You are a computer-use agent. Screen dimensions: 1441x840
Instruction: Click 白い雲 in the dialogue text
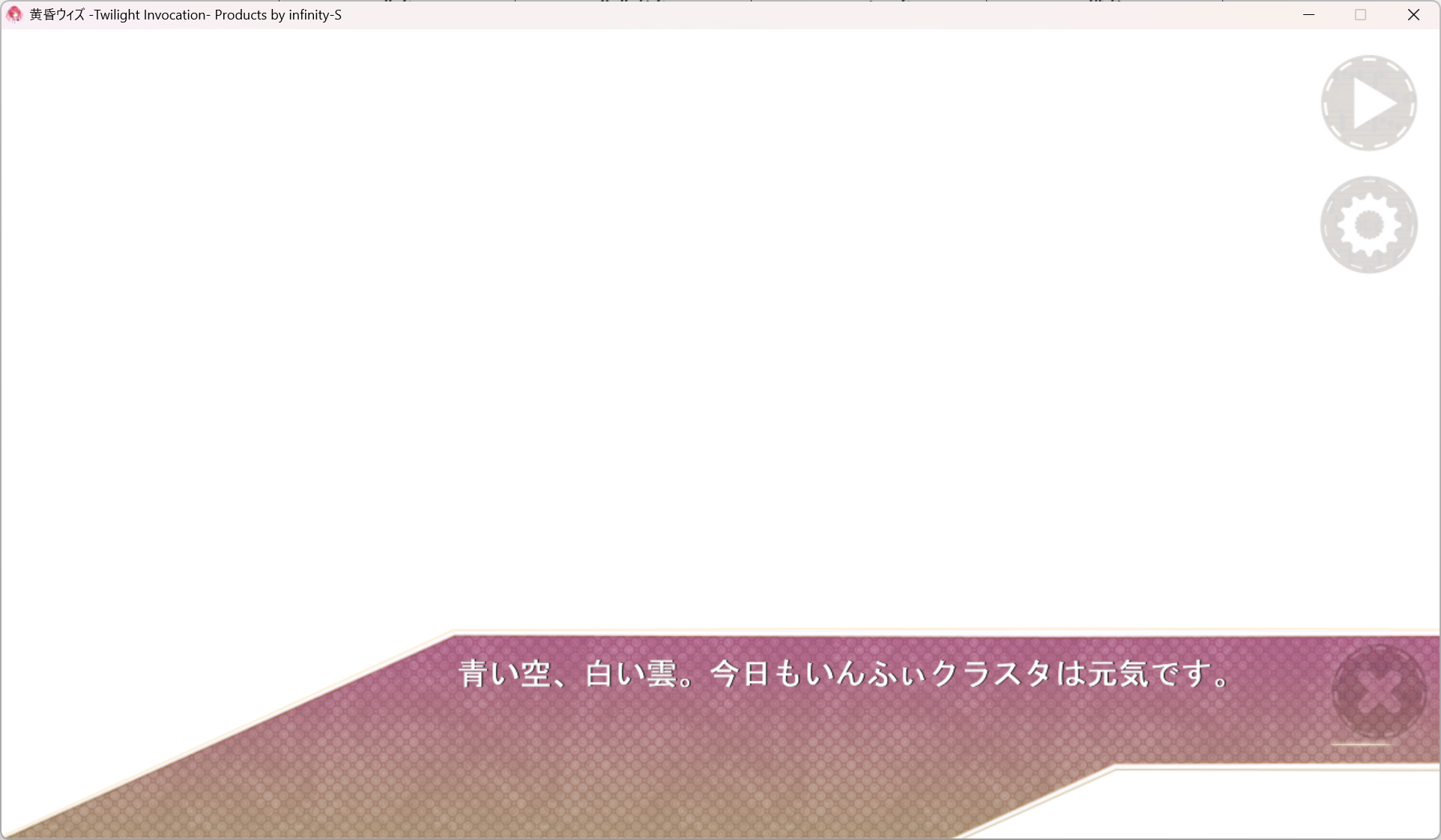(631, 674)
